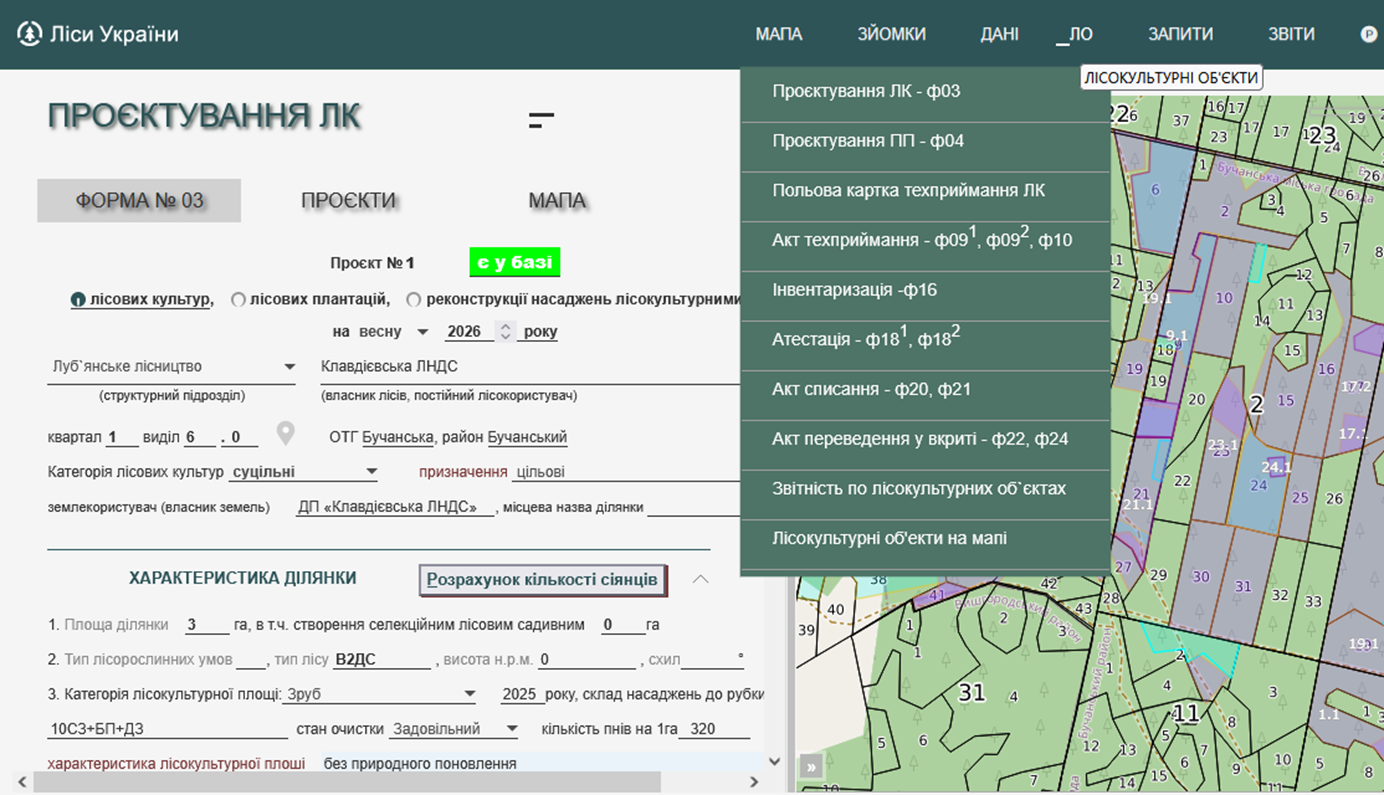Open стан очистки dropdown Задовільний
1384x795 pixels.
[454, 729]
